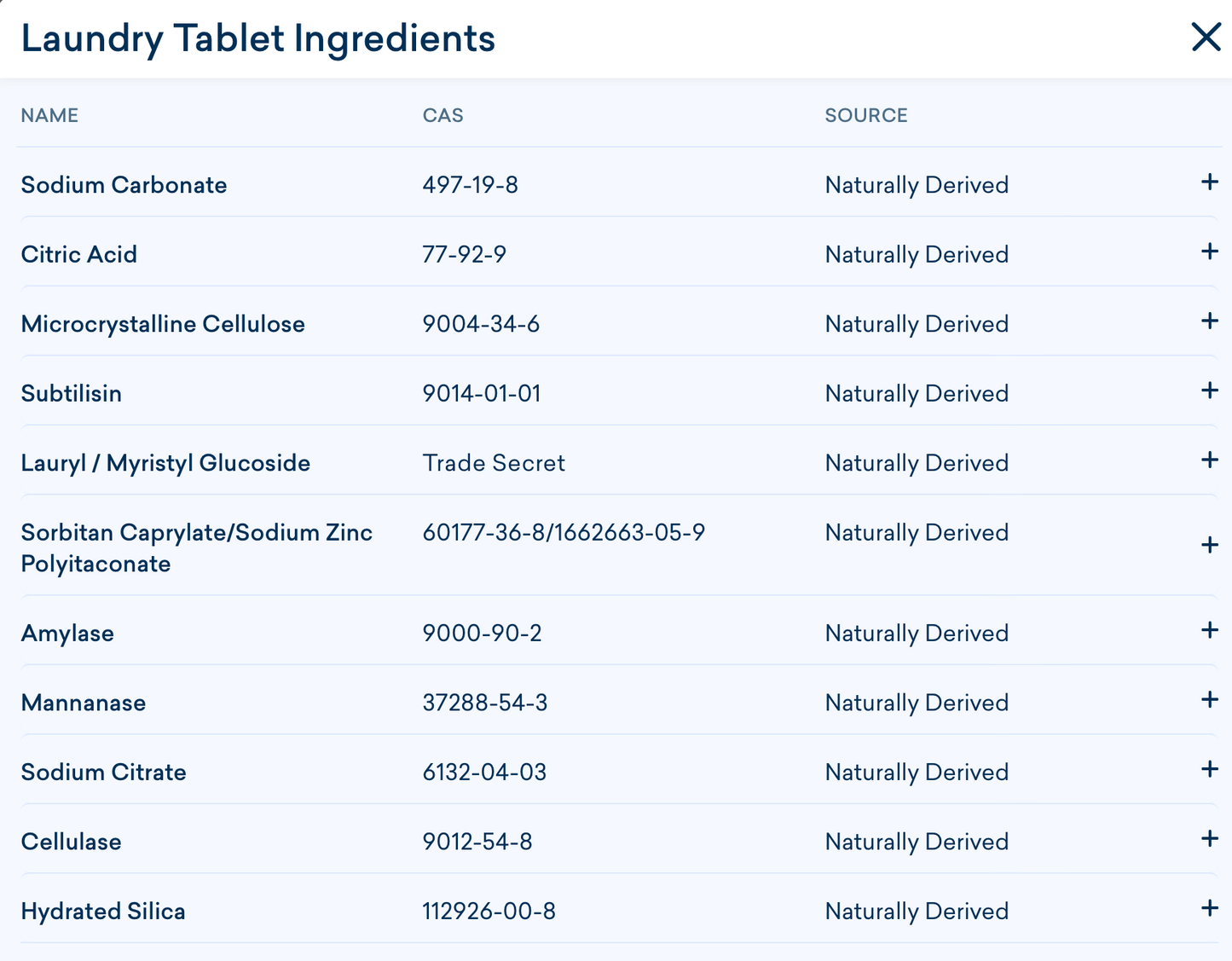1232x961 pixels.
Task: Select the Hydrated Silica ingredient name
Action: [103, 912]
